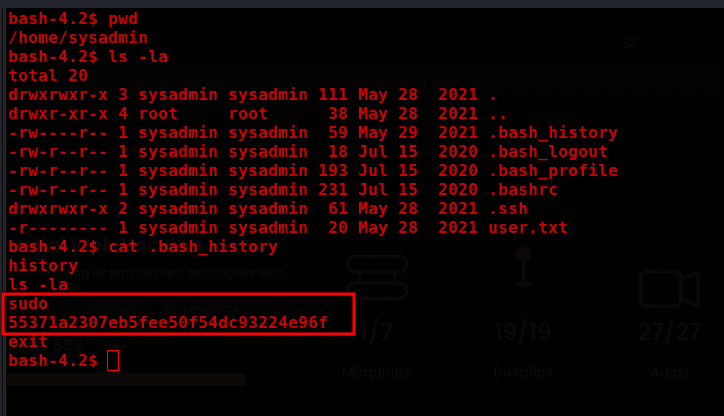This screenshot has height=416, width=724.
Task: Click the .bash_profile file entry
Action: [x=553, y=171]
